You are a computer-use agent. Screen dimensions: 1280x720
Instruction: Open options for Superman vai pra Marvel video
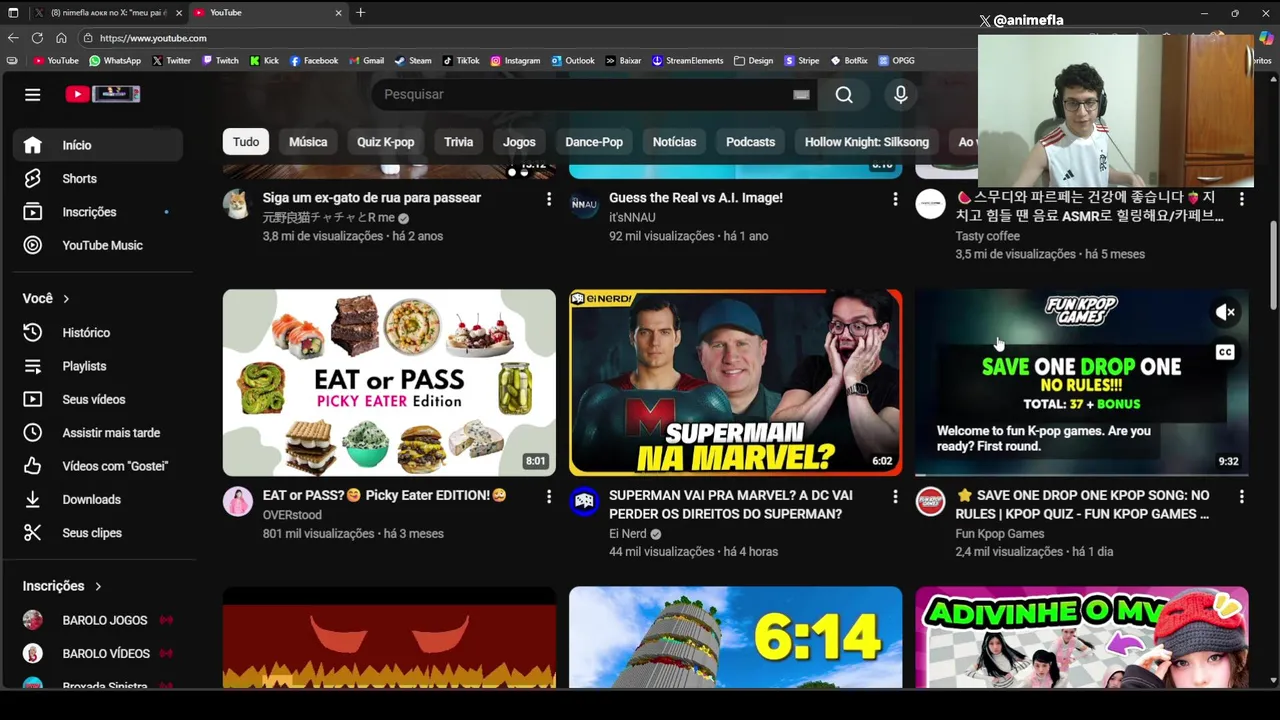click(895, 496)
